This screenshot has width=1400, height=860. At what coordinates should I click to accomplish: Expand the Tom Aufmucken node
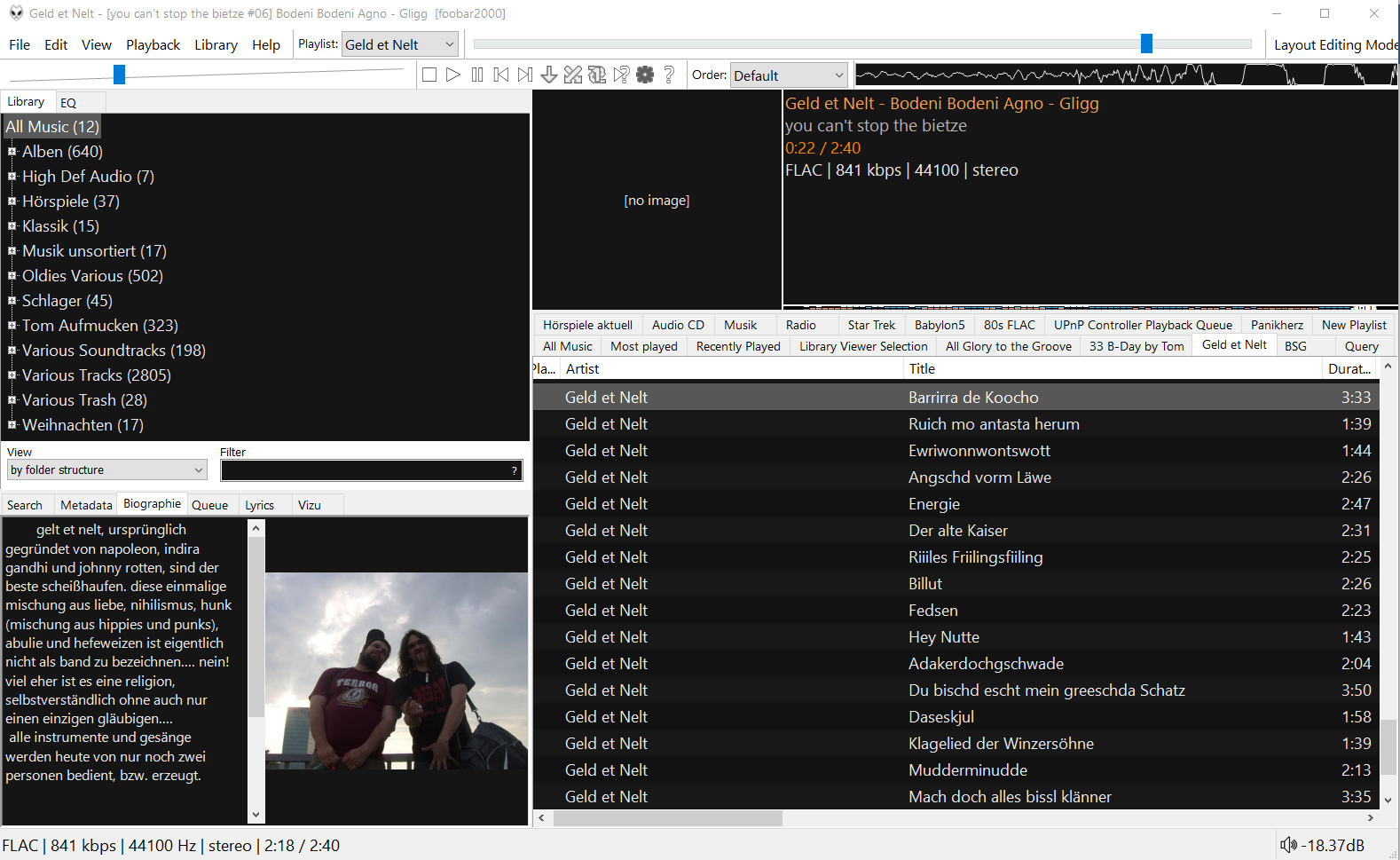pos(12,326)
